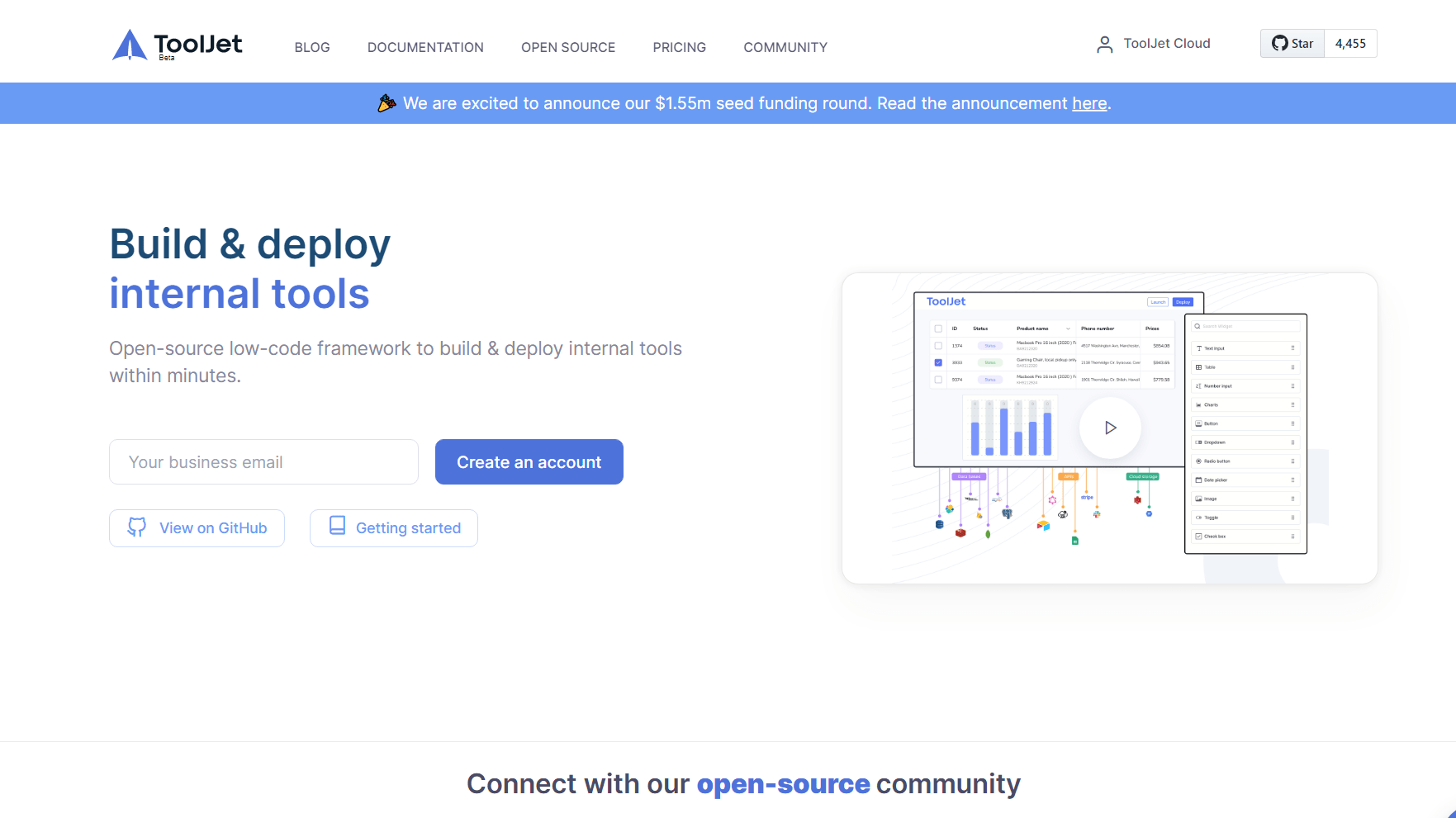Open the DOCUMENTATION nav link
Image resolution: width=1456 pixels, height=818 pixels.
(x=425, y=47)
